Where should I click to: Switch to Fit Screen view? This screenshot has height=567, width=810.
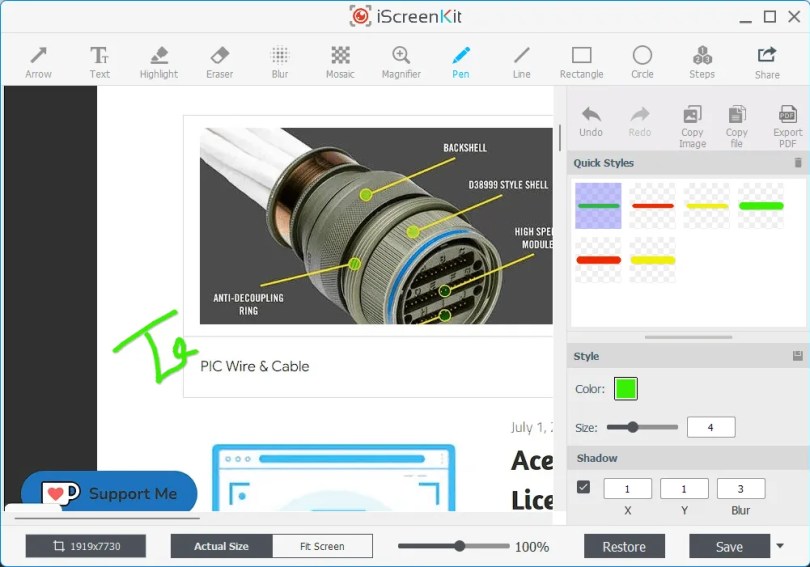point(322,546)
